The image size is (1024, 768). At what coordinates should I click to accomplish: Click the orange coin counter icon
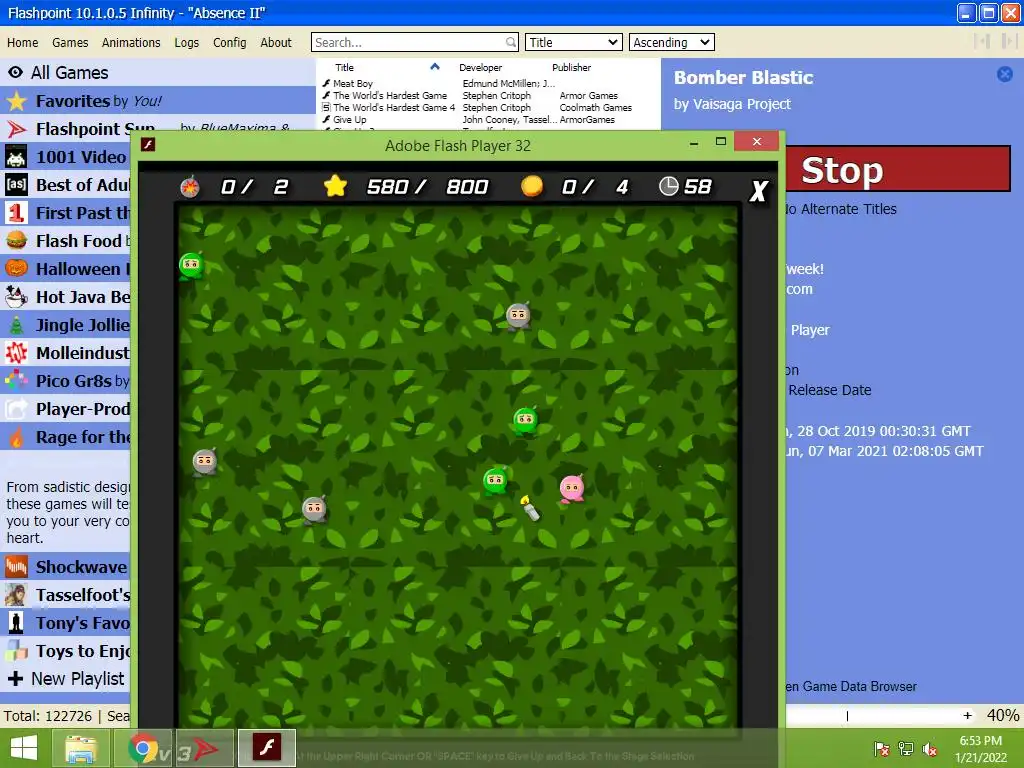tap(532, 186)
